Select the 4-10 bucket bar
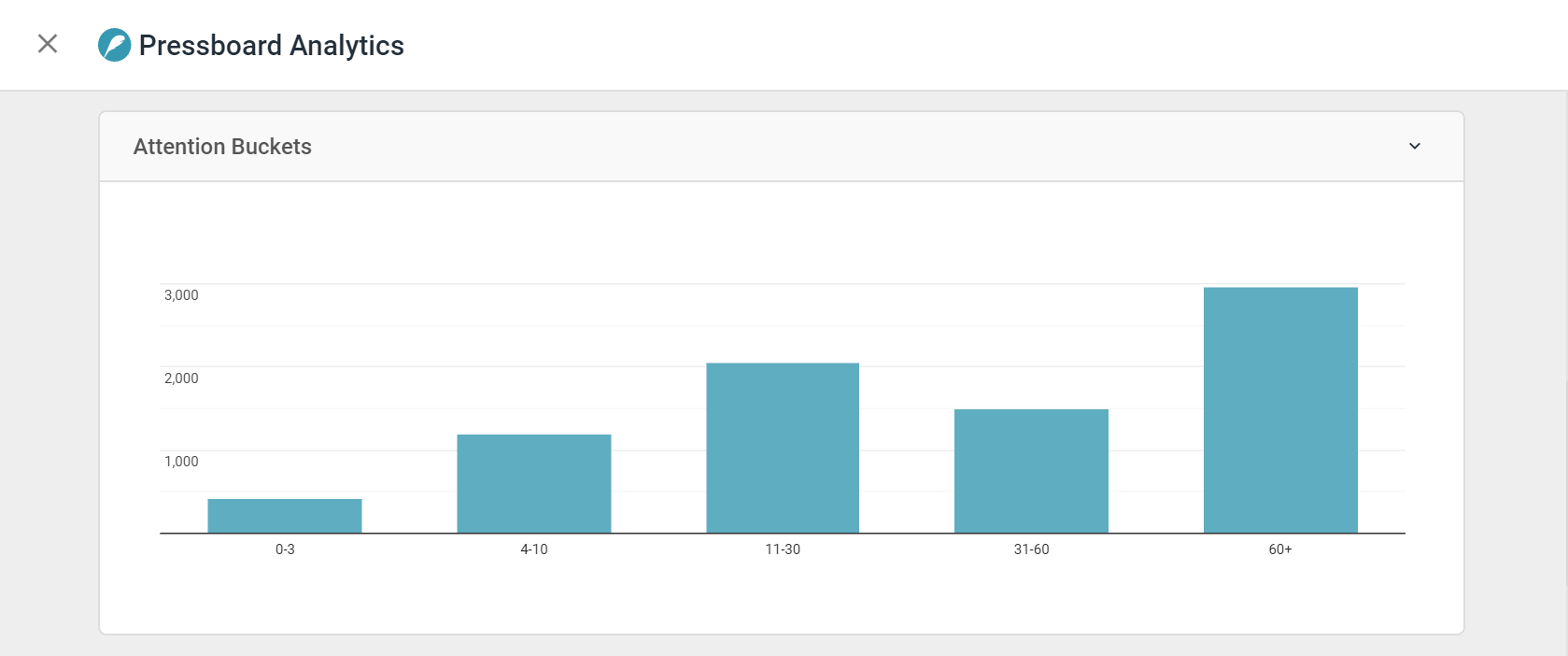This screenshot has width=1568, height=656. point(534,484)
